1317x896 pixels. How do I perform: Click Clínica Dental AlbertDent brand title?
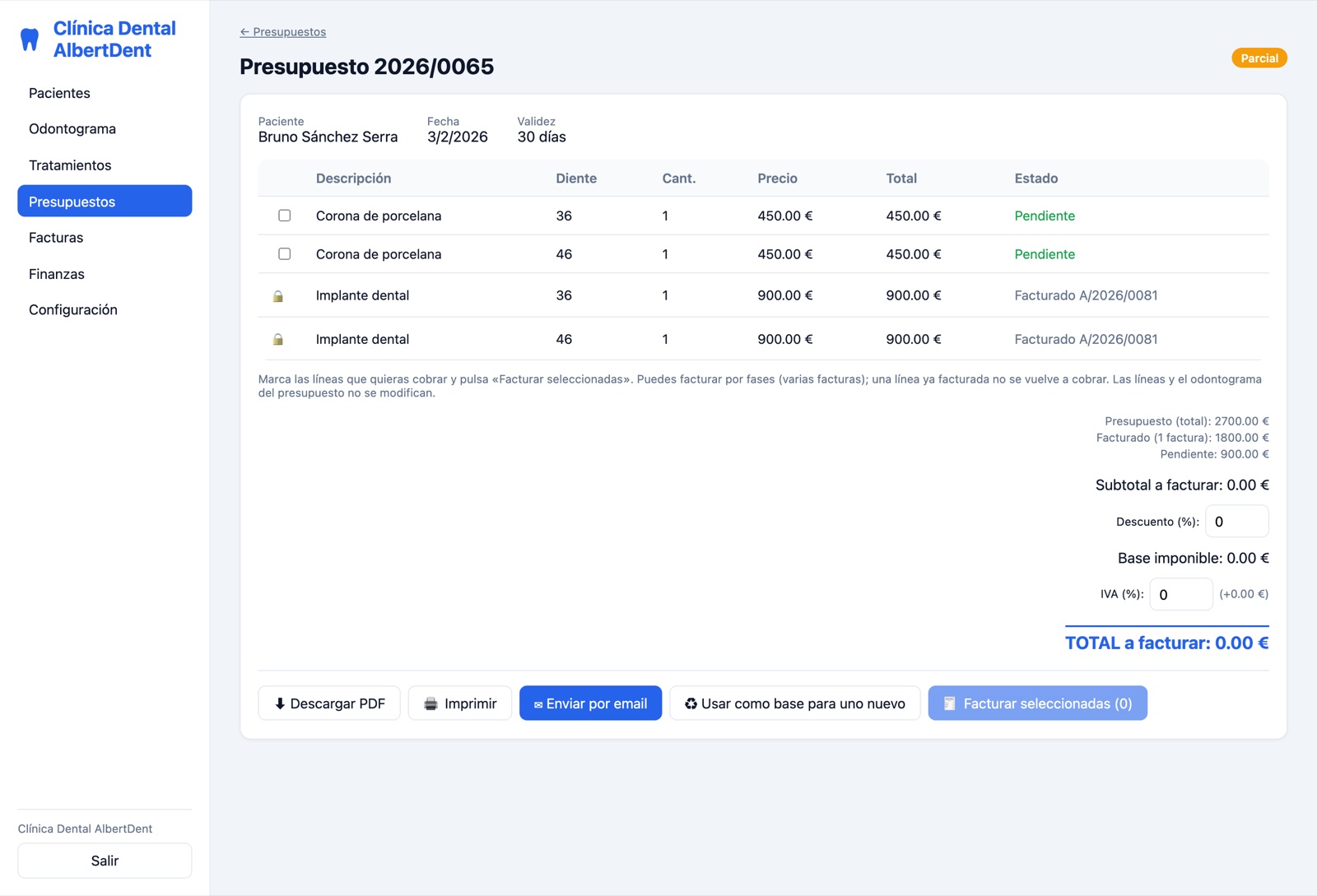[x=114, y=39]
